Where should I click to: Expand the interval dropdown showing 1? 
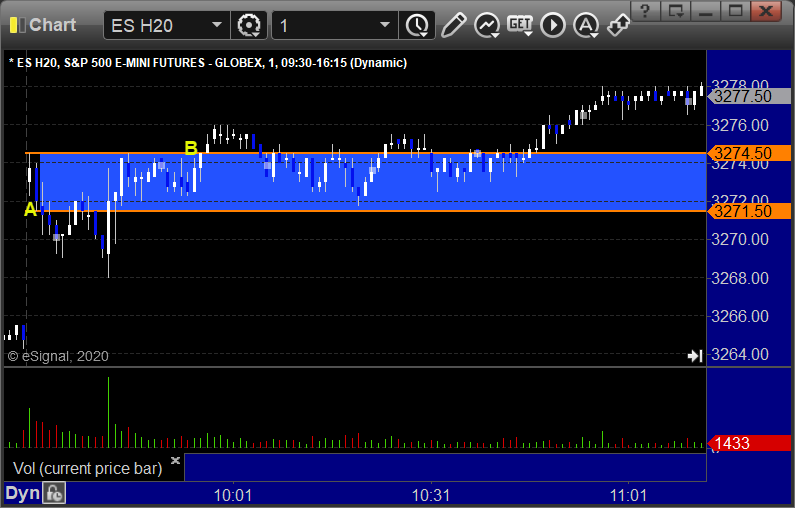[385, 25]
